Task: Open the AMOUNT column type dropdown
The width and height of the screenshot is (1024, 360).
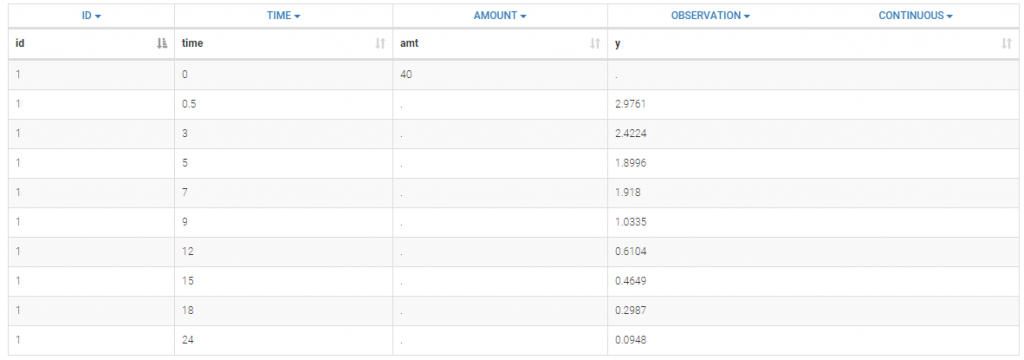Action: 500,16
